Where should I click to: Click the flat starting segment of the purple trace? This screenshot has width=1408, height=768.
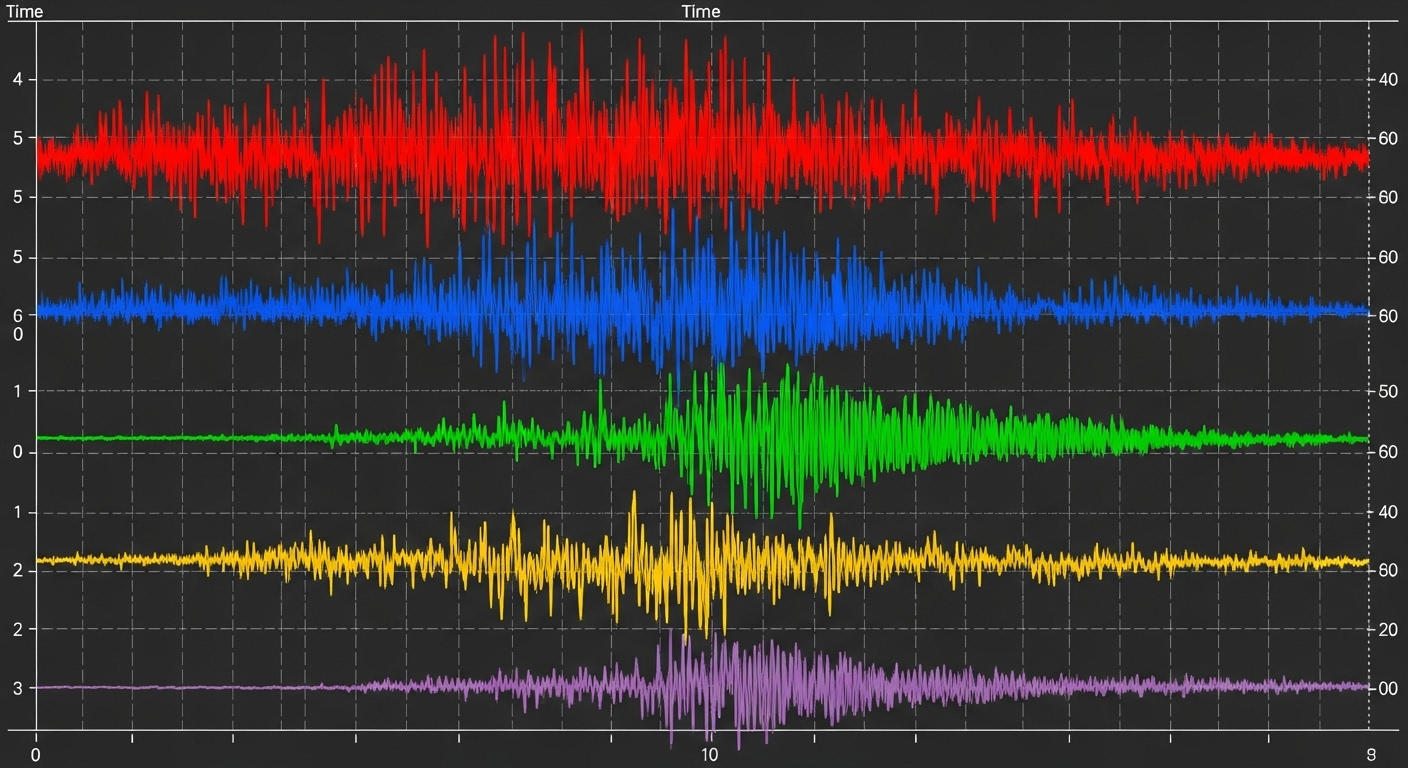pos(150,687)
